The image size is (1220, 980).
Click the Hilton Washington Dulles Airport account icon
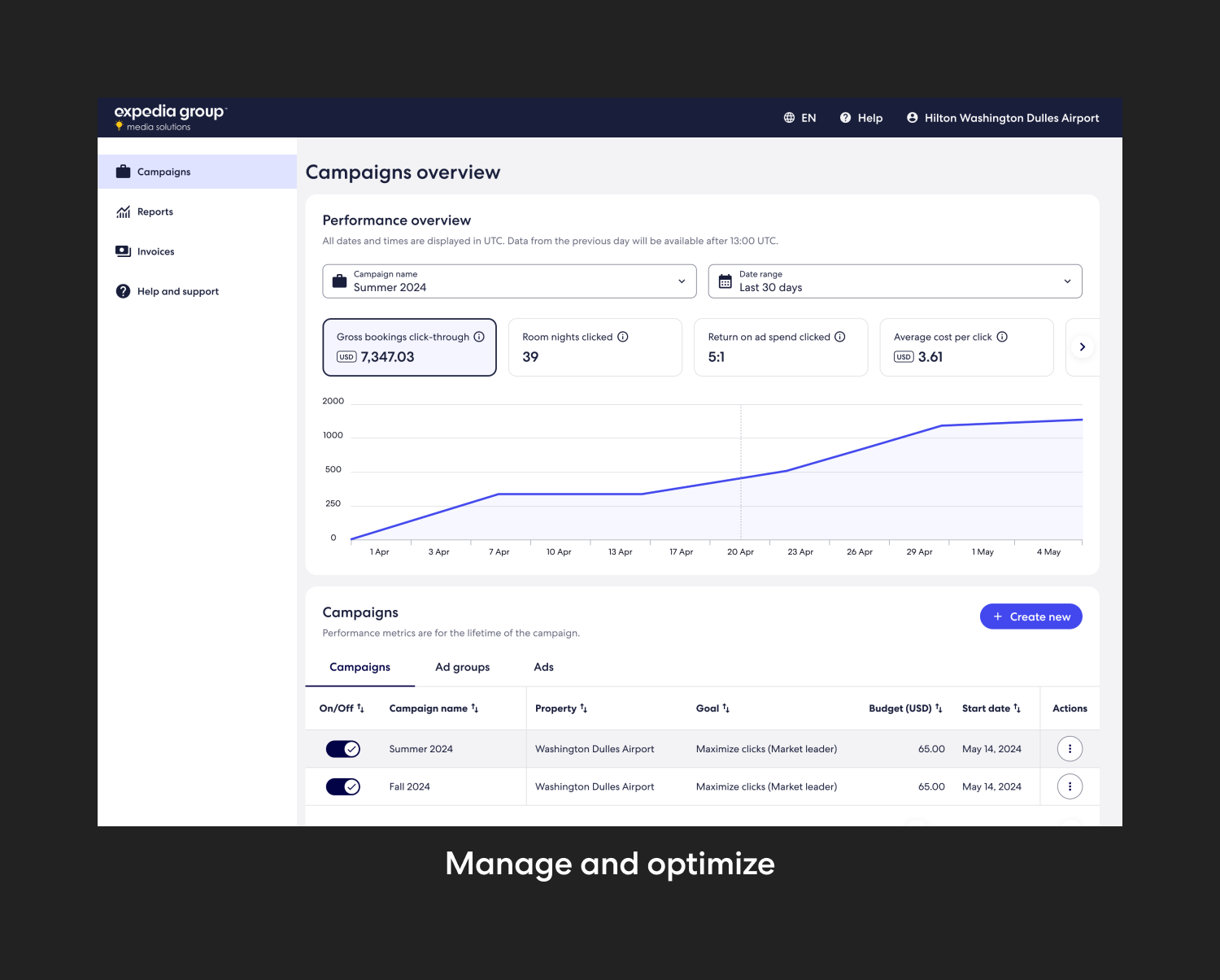click(912, 117)
